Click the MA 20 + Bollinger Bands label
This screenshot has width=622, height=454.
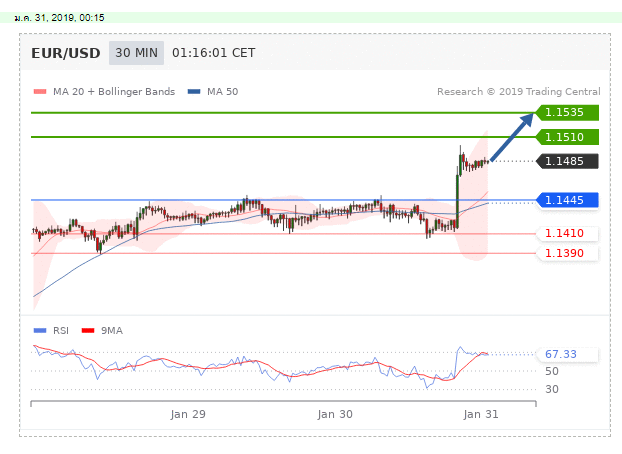tap(114, 92)
